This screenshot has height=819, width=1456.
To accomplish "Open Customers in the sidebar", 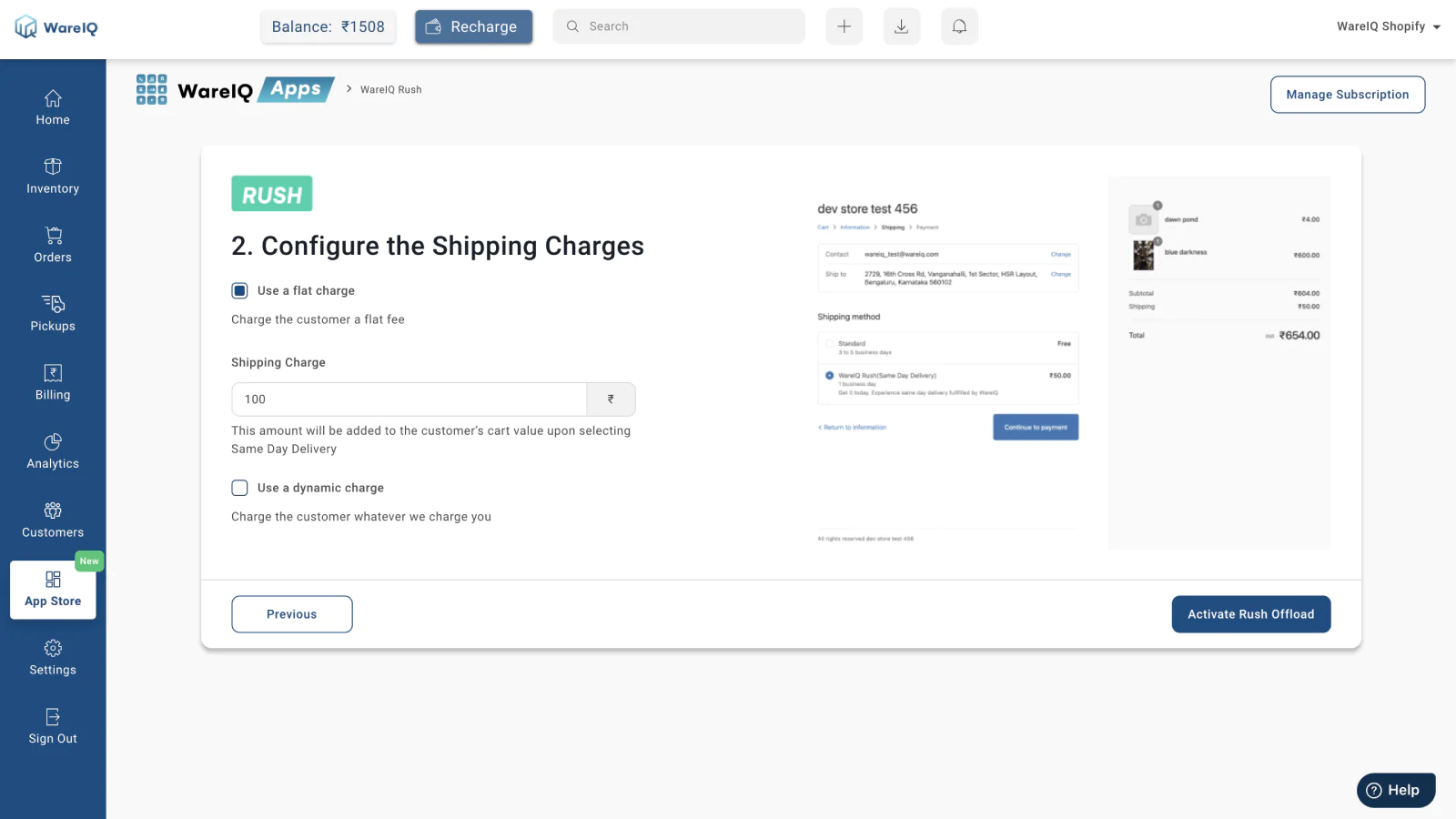I will 53,521.
